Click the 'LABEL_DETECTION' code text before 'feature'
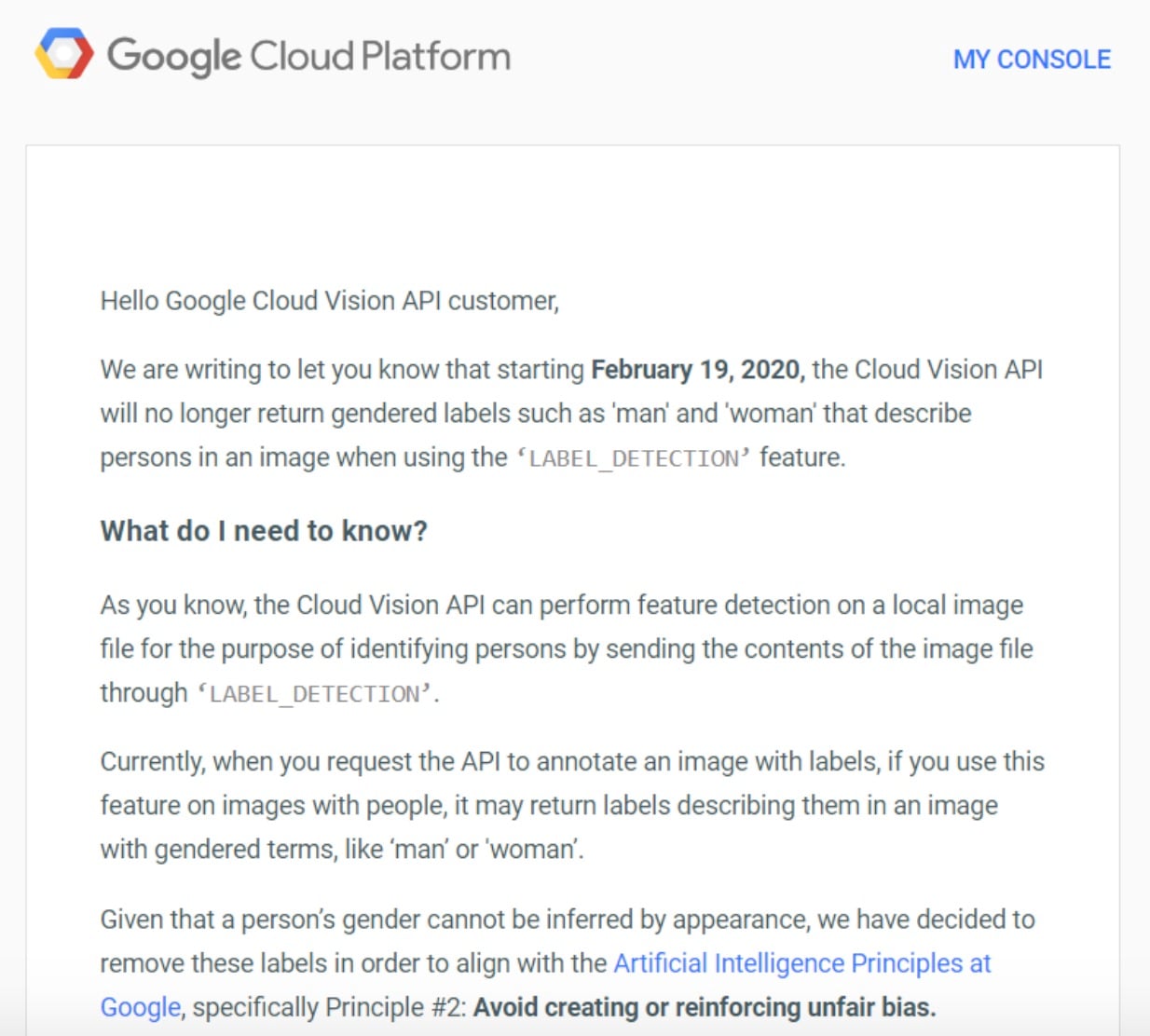The image size is (1150, 1036). (x=634, y=458)
